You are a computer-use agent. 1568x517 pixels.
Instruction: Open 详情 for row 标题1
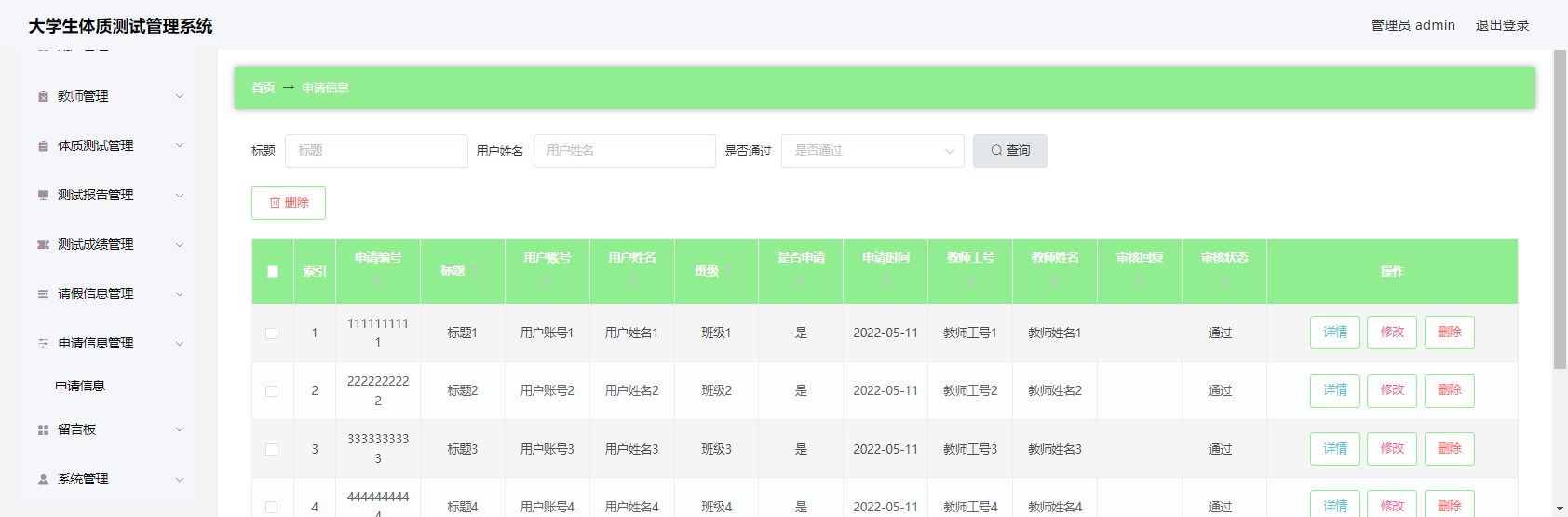tap(1335, 333)
